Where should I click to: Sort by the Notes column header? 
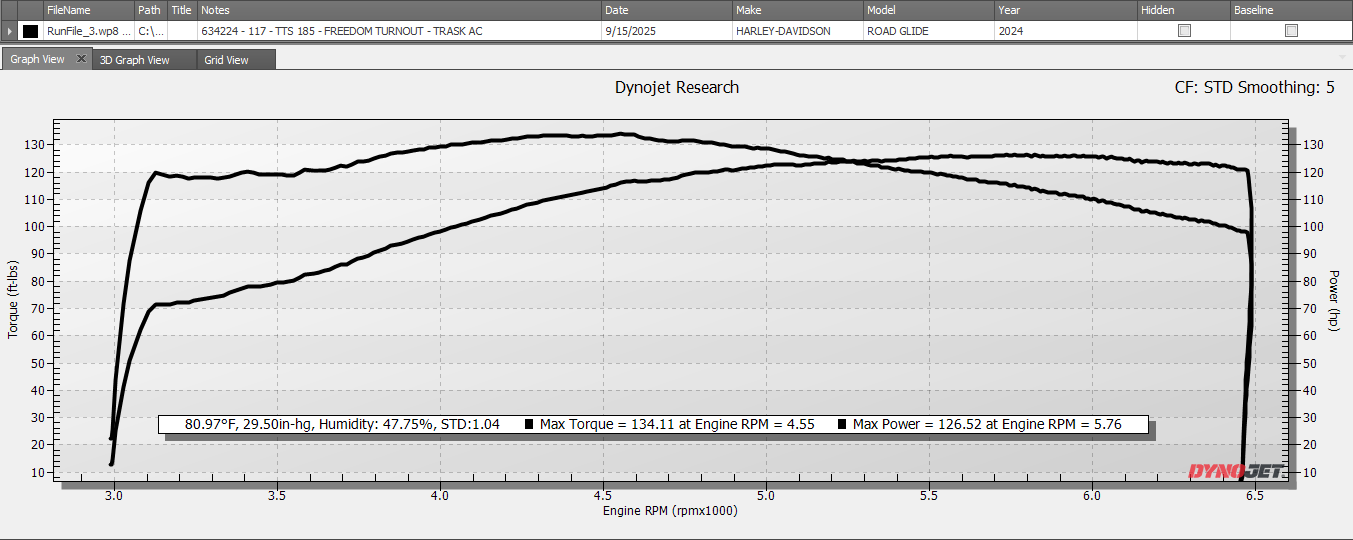[x=399, y=10]
